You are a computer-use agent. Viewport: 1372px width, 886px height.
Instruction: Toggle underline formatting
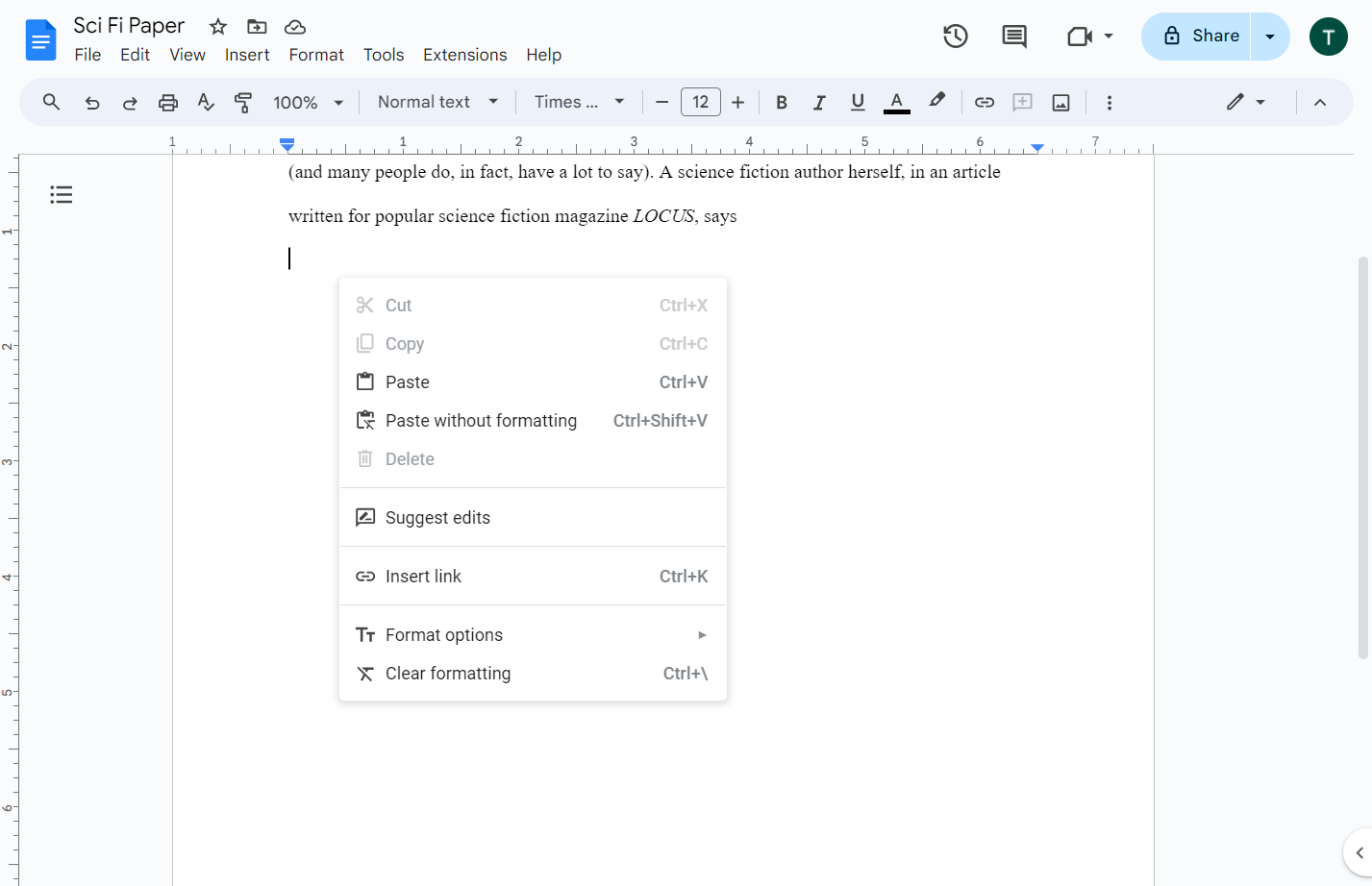click(858, 102)
